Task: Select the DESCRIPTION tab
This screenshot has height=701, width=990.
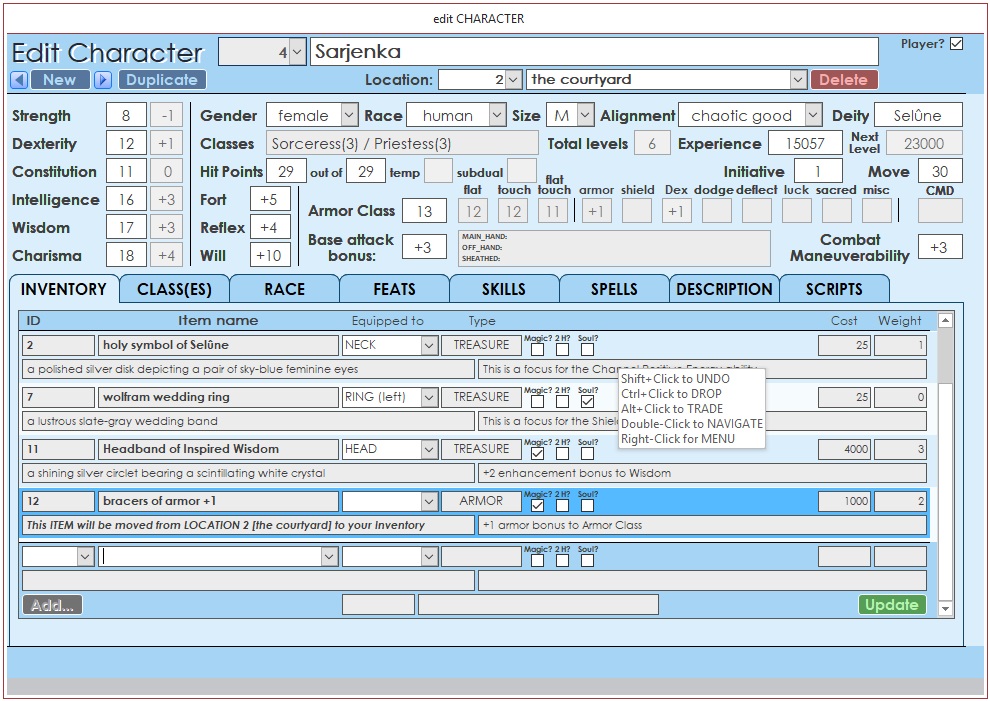Action: [724, 289]
